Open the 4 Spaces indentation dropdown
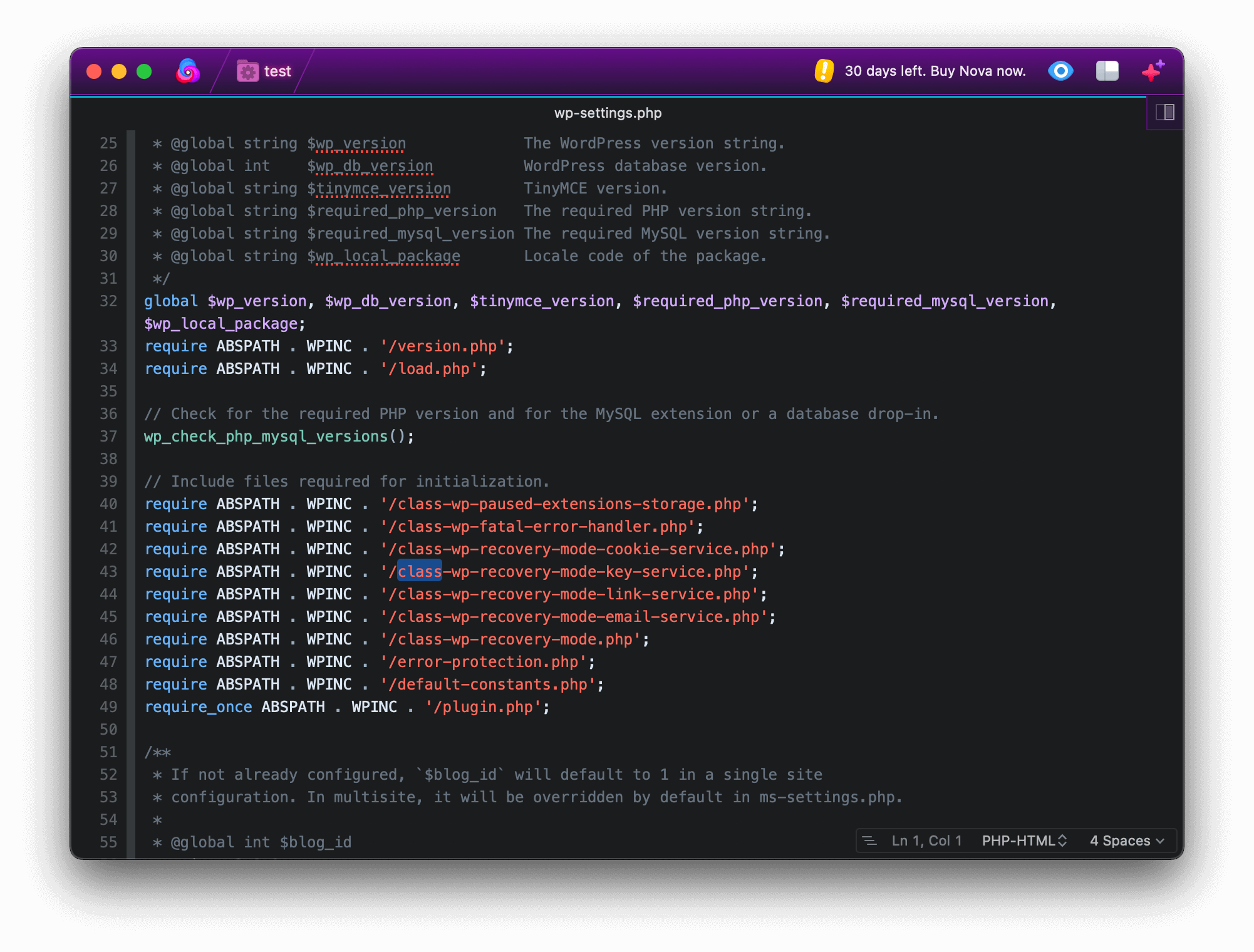This screenshot has width=1254, height=952. pyautogui.click(x=1127, y=841)
